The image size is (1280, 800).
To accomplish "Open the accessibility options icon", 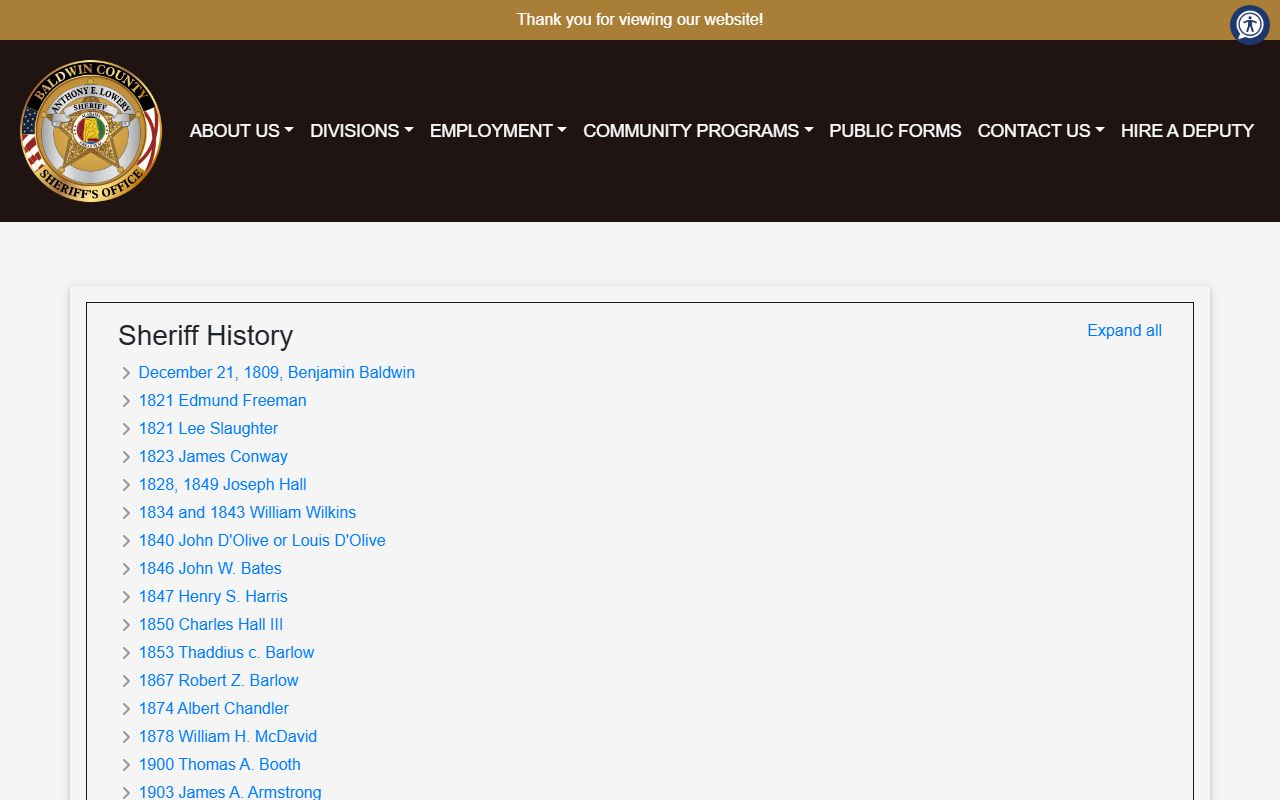I will coord(1249,25).
